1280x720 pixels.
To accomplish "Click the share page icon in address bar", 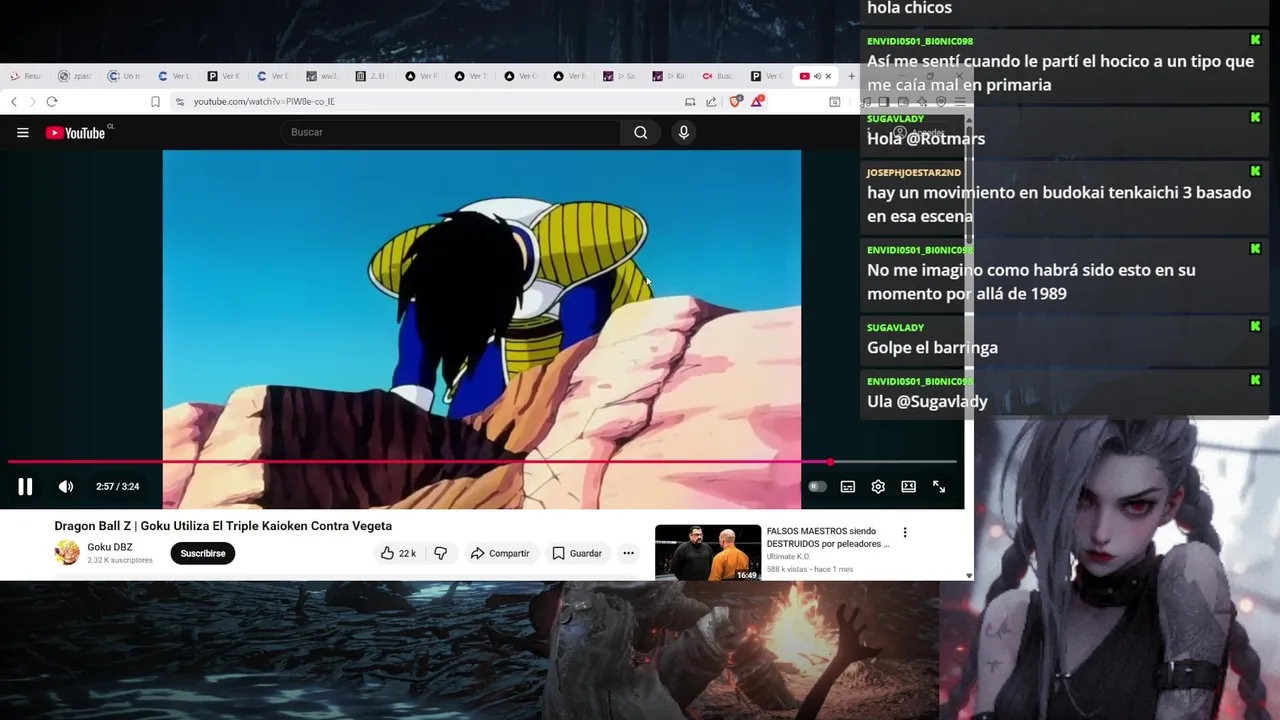I will (711, 101).
